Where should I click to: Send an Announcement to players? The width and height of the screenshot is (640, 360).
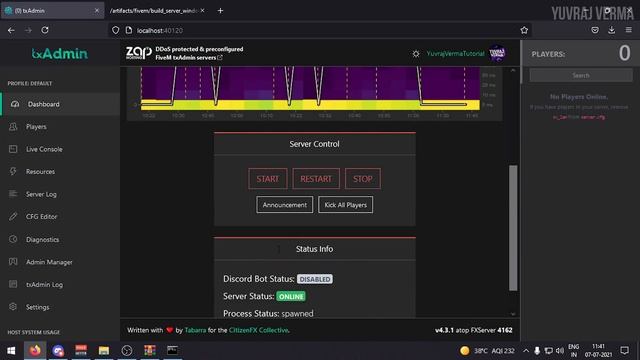(x=284, y=205)
